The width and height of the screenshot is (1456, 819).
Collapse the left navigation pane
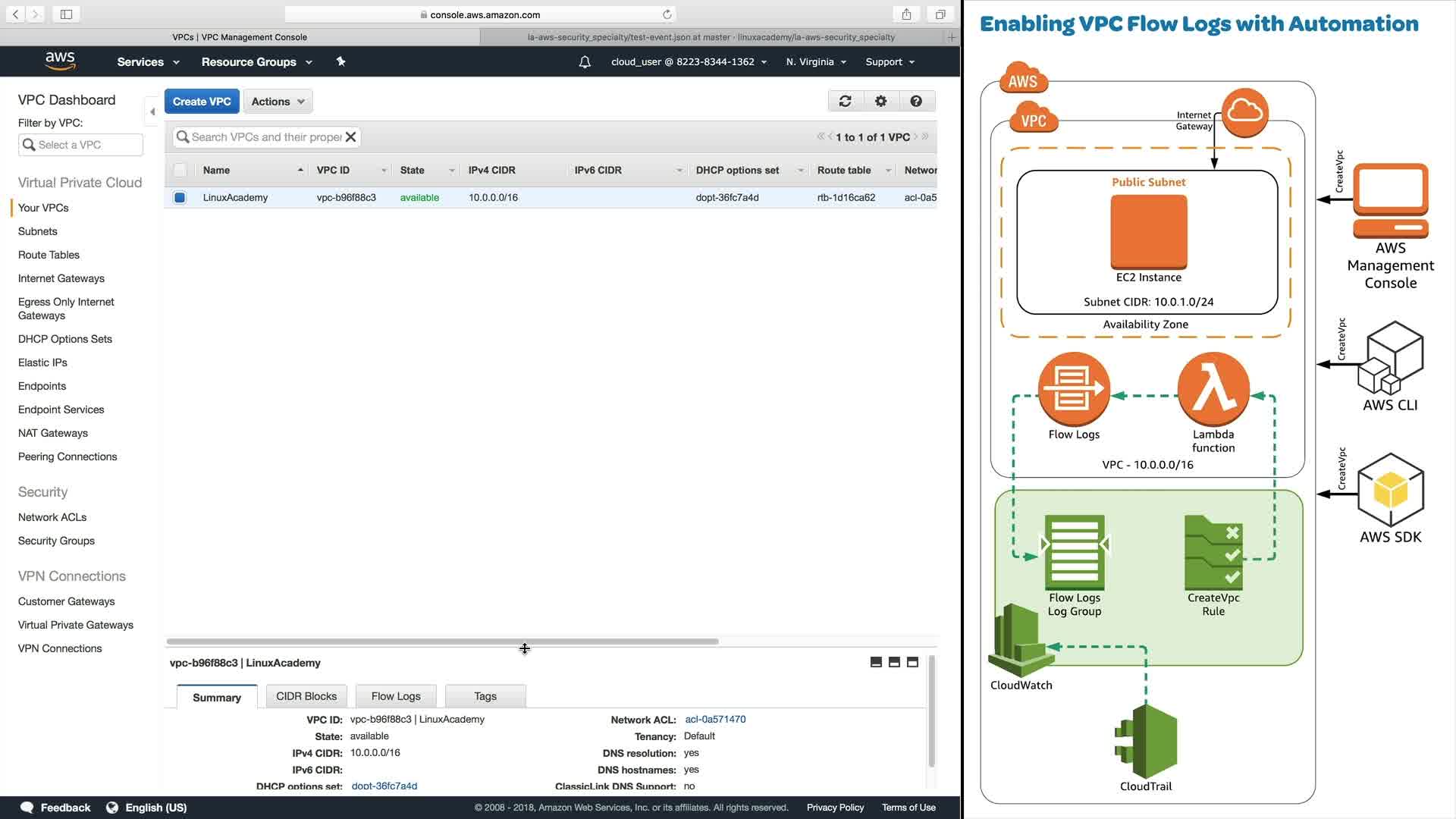pyautogui.click(x=152, y=111)
